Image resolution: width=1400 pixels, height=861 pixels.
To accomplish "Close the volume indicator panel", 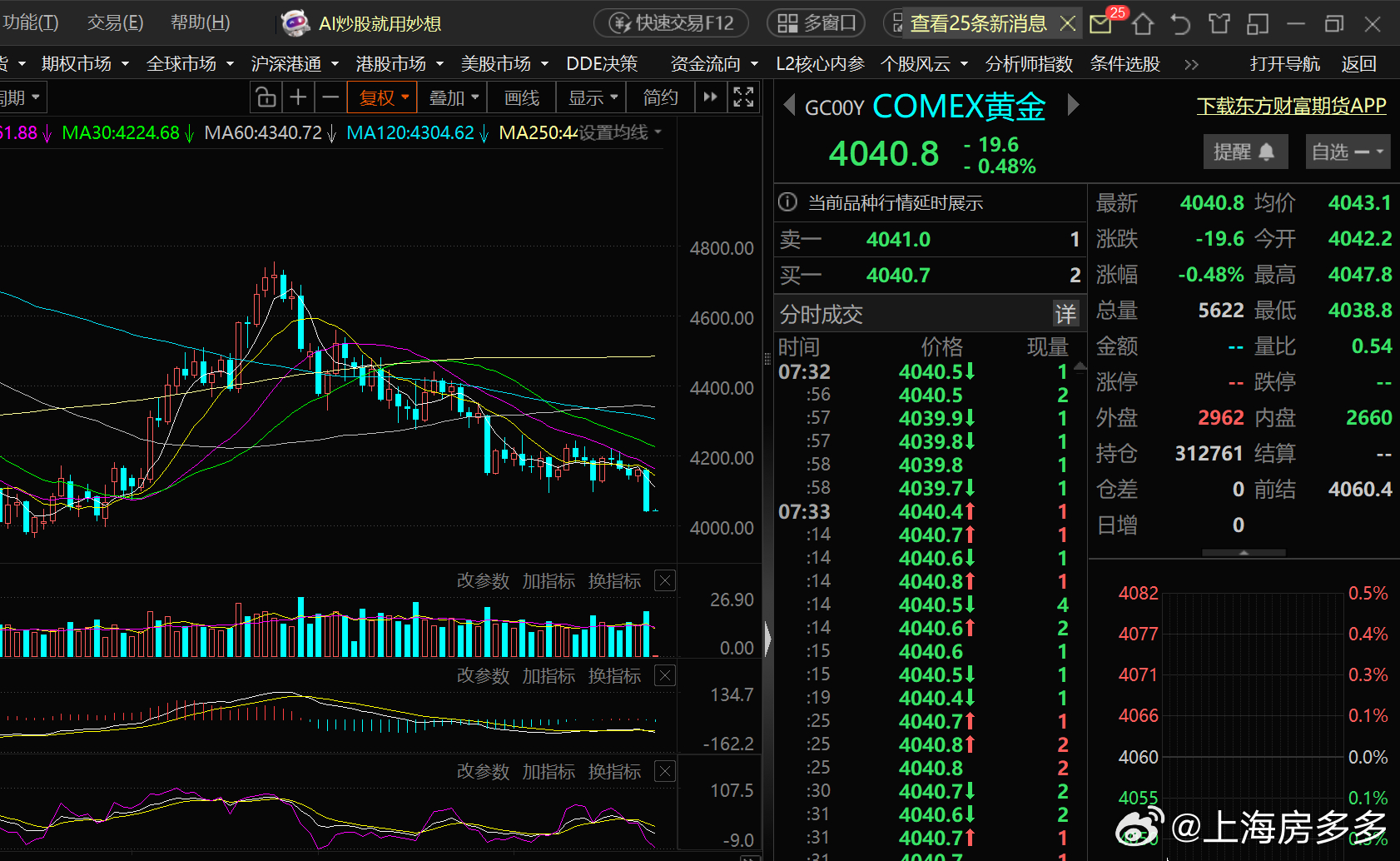I will (665, 580).
